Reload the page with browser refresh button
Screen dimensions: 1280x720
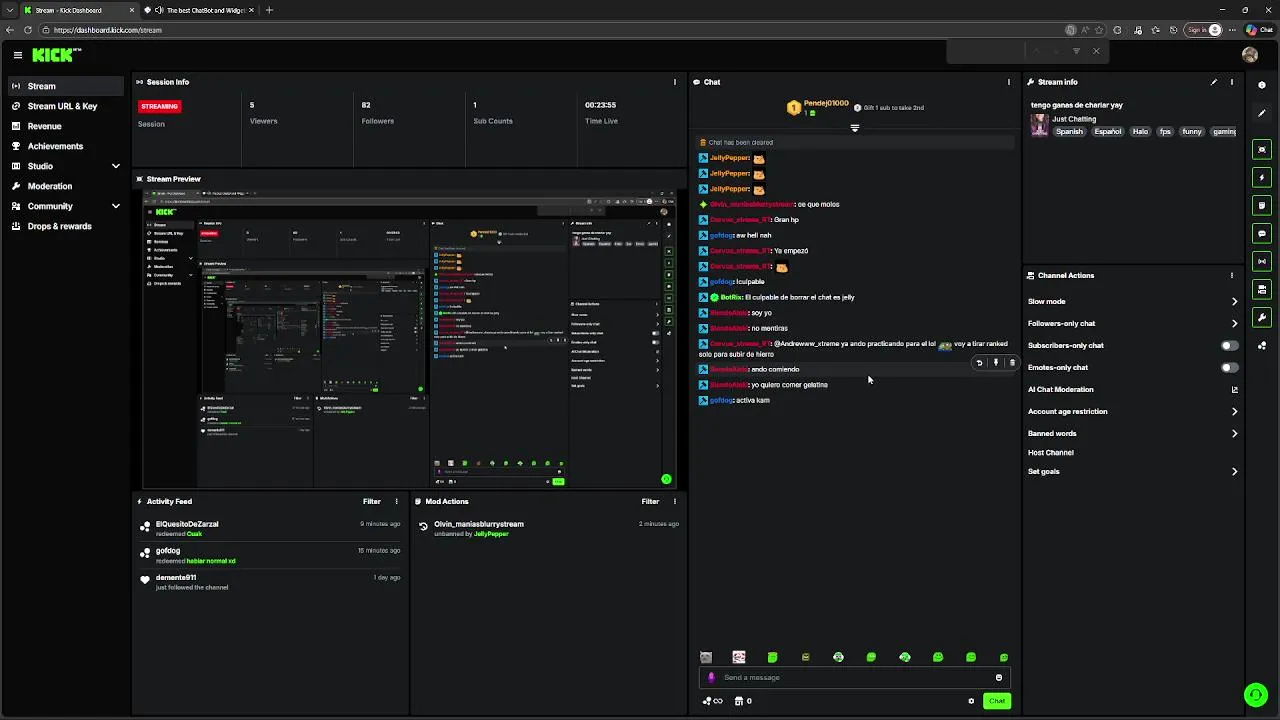pos(28,30)
